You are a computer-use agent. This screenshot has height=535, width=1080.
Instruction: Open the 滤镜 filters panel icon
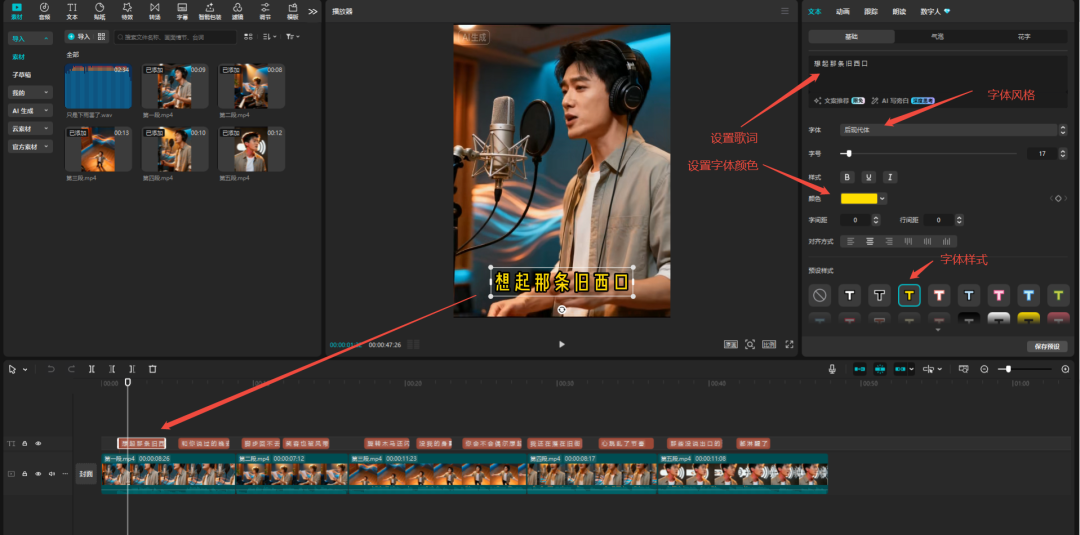coord(237,10)
